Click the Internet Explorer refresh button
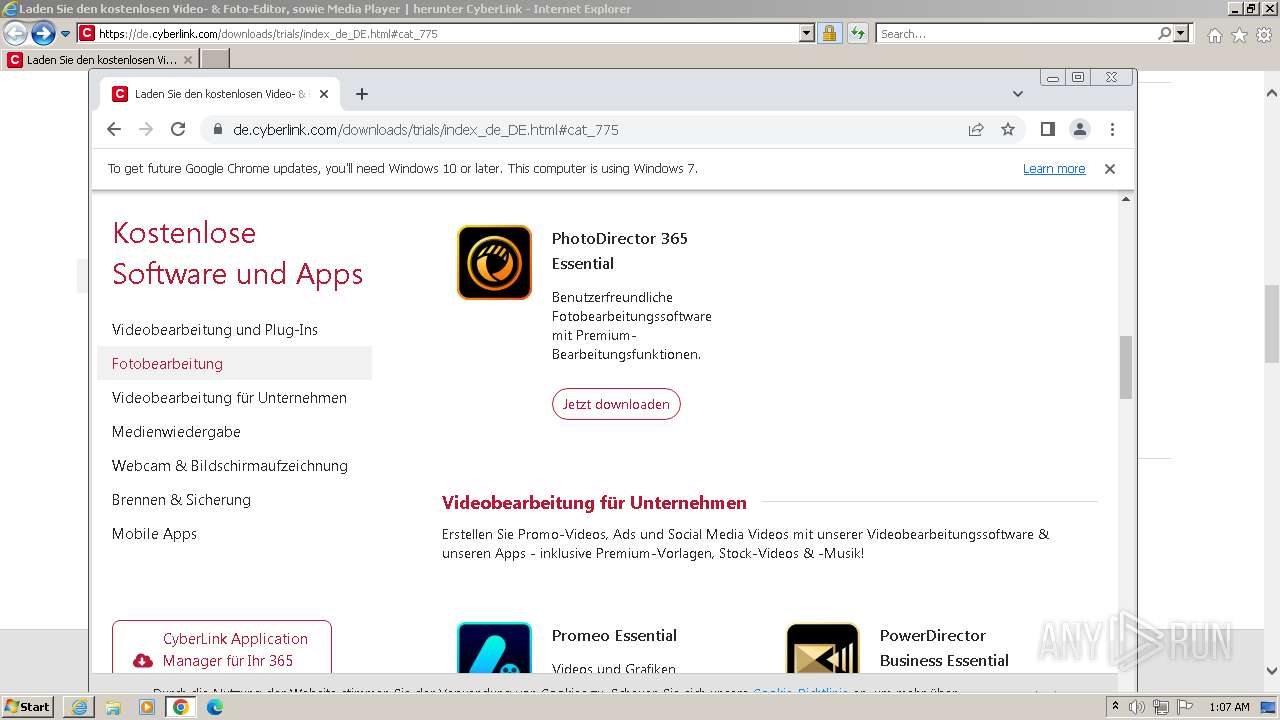Screen dimensions: 1280x720 [857, 34]
